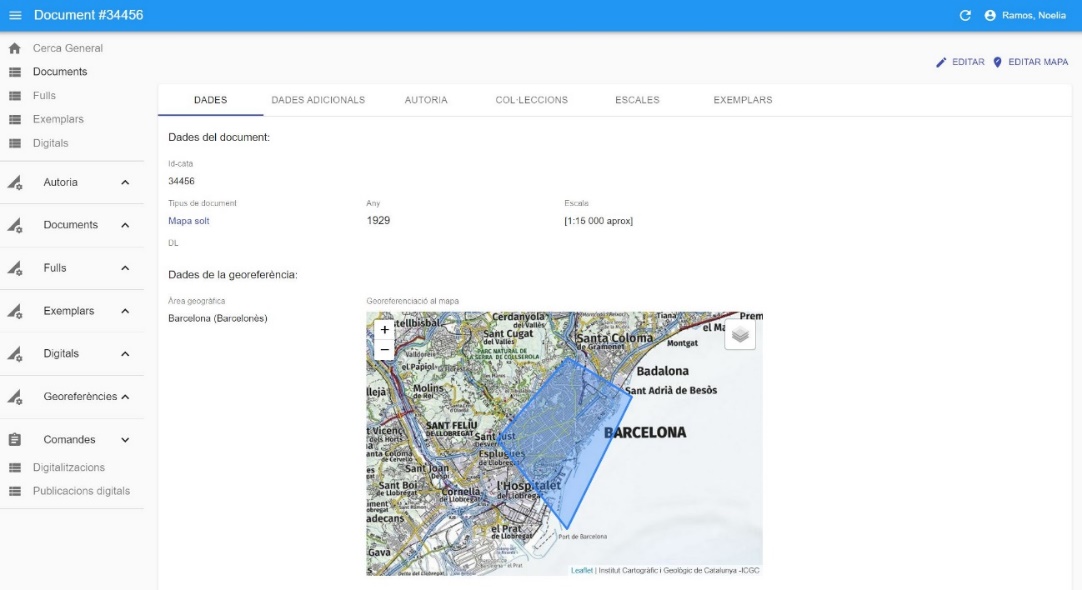Screen dimensions: 1082x590
Task: Open the COL·LECCIONS tab
Action: [531, 100]
